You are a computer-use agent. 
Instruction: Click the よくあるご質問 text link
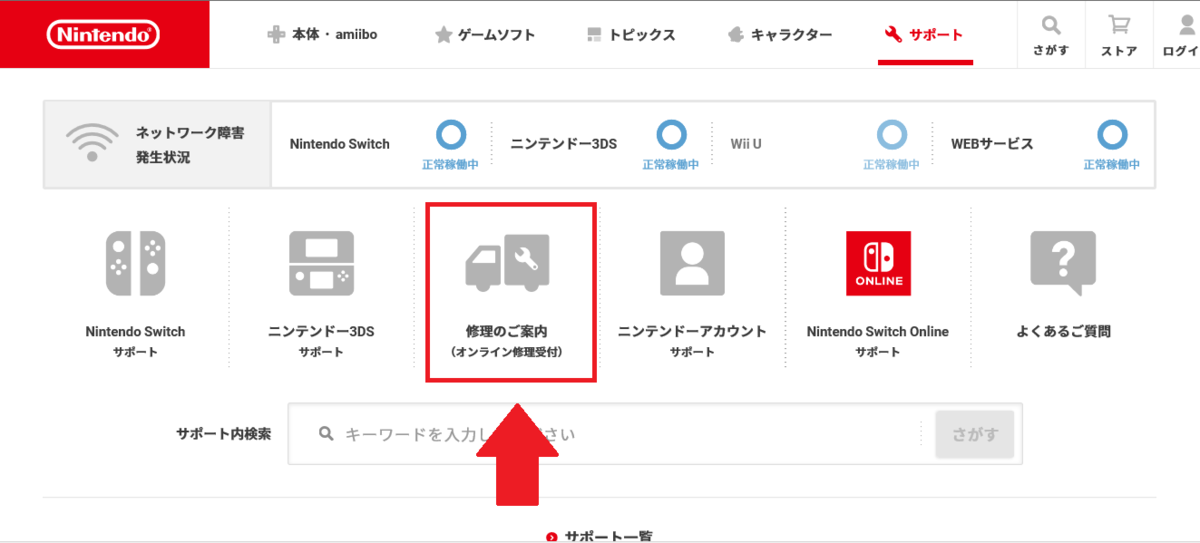[x=1063, y=332]
